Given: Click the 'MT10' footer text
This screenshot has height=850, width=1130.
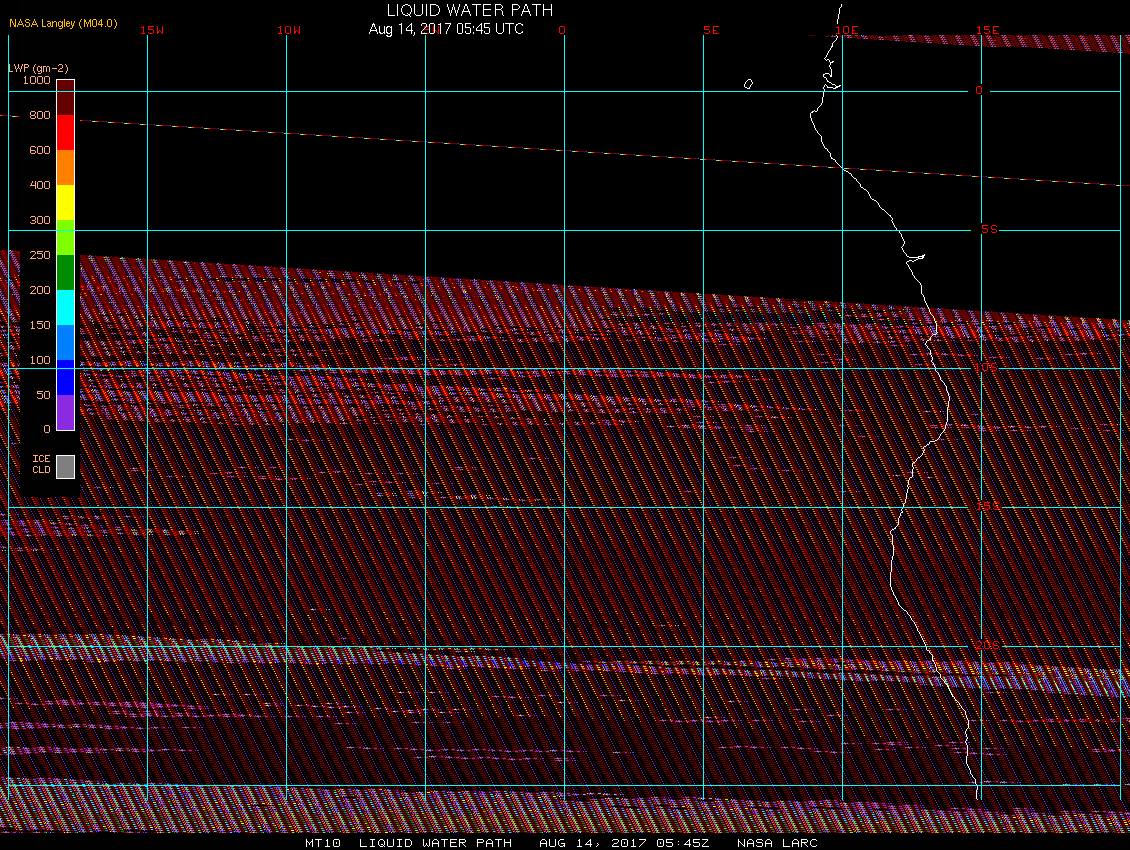Looking at the screenshot, I should coord(323,843).
